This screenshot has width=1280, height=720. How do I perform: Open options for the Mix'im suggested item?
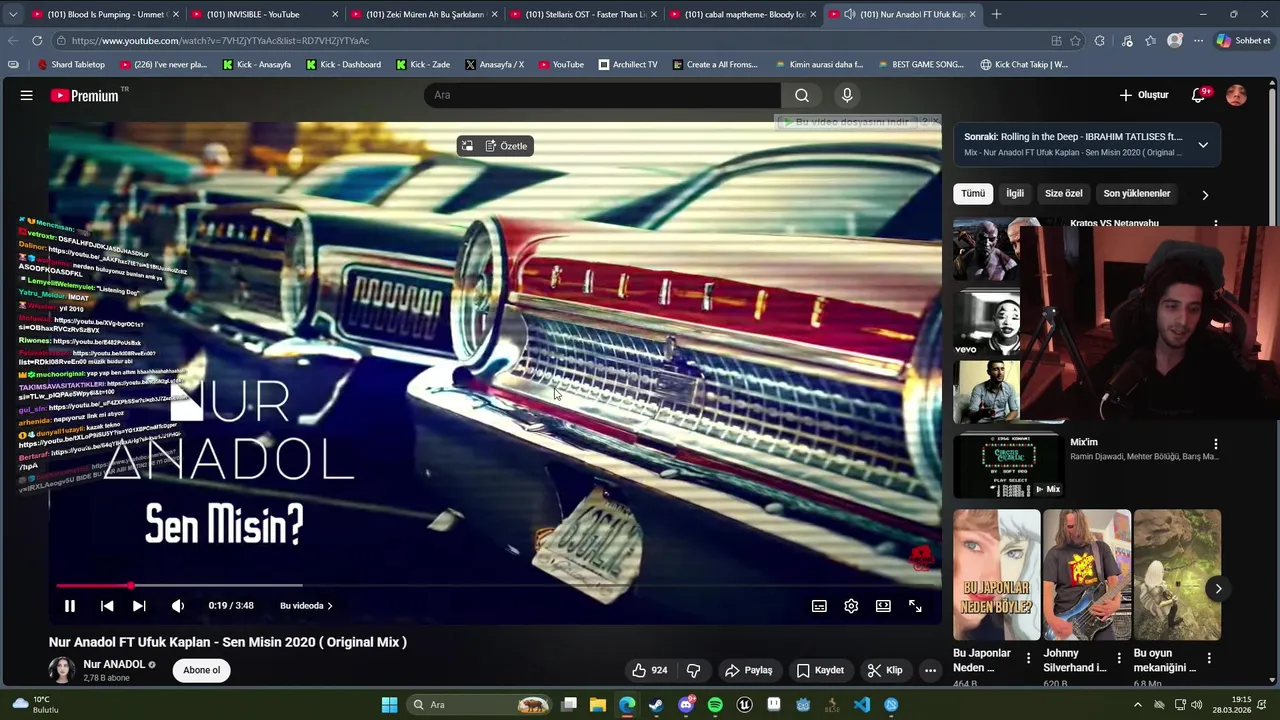1216,444
